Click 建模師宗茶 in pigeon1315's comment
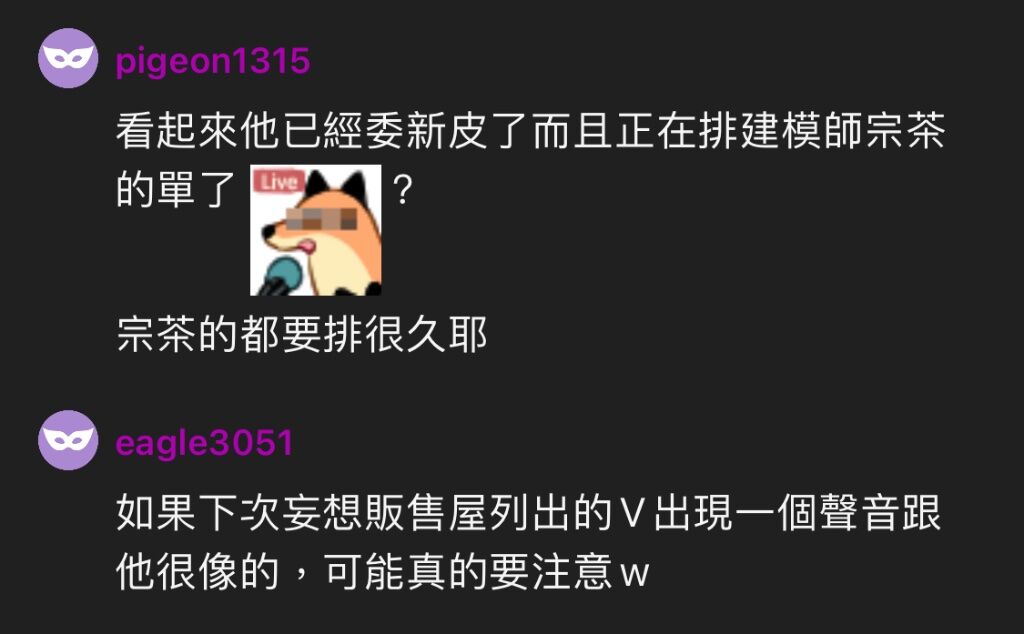 point(842,131)
